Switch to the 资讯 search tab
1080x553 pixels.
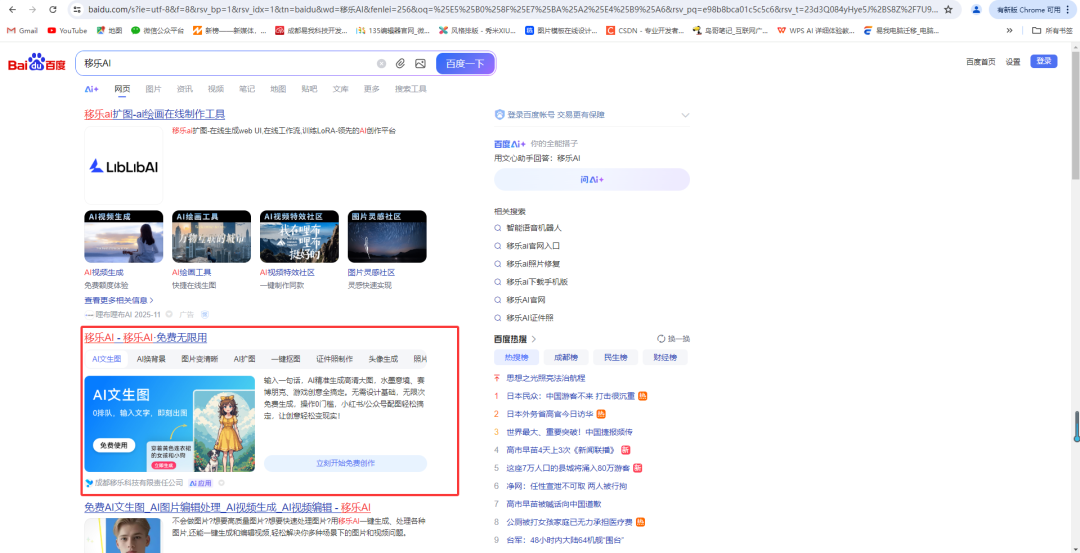coord(185,89)
